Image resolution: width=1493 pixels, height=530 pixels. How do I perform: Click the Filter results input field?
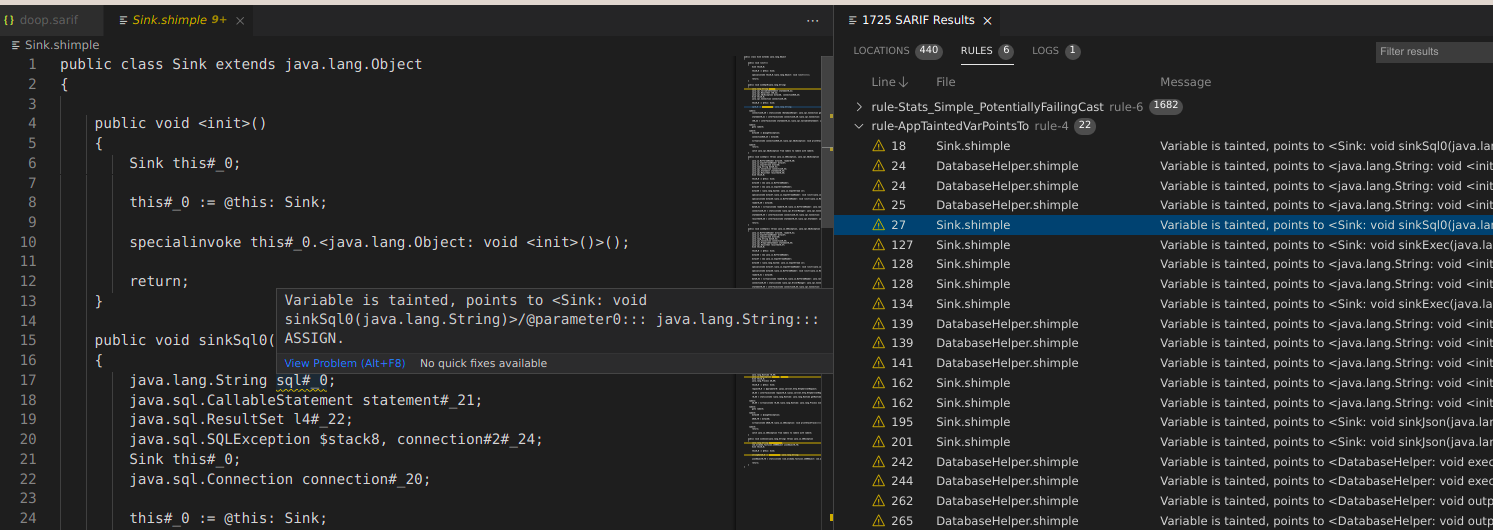pyautogui.click(x=1434, y=51)
